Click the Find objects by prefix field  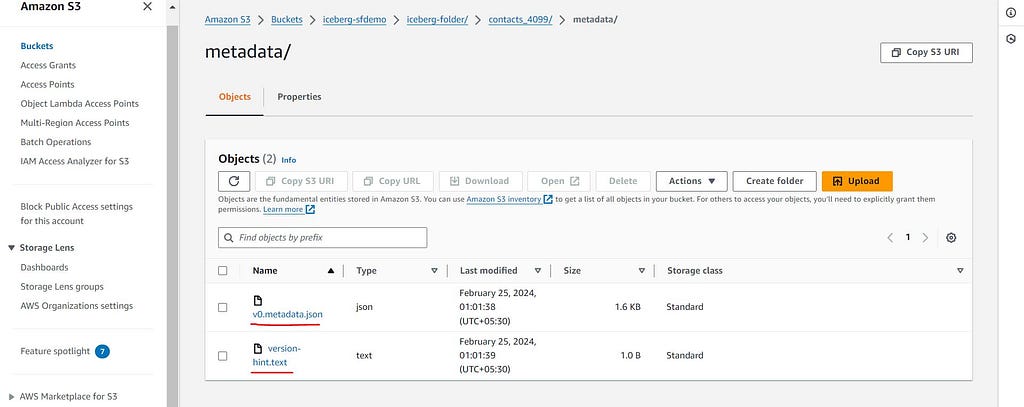point(323,238)
